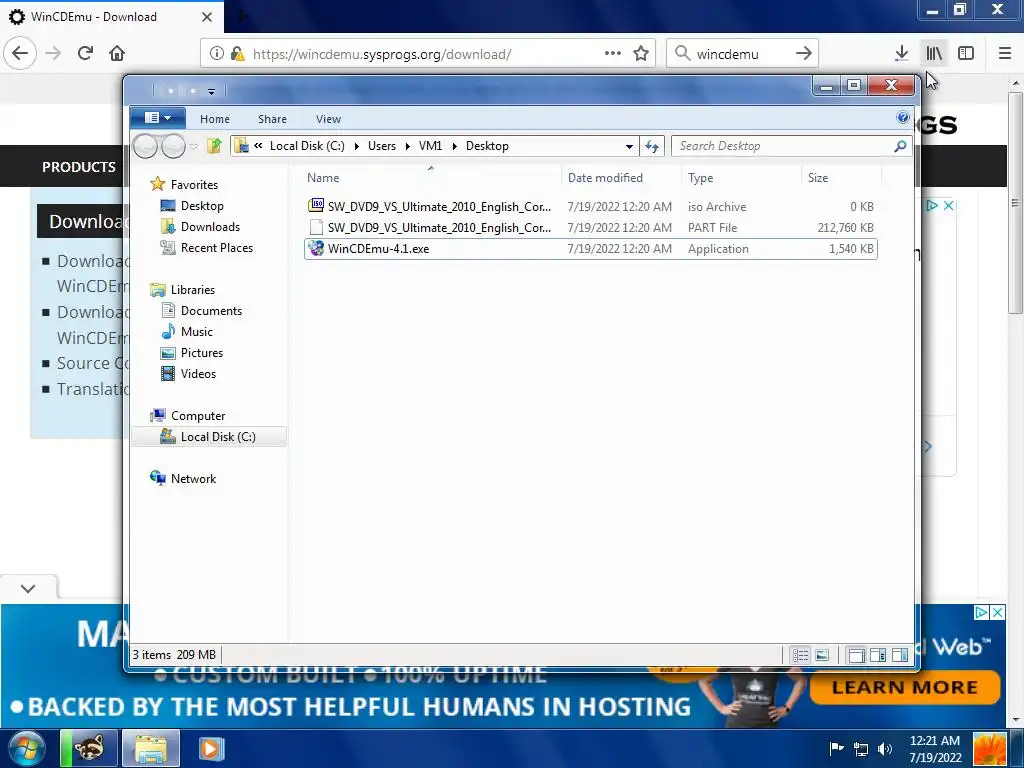Sort by Type column header

[741, 178]
